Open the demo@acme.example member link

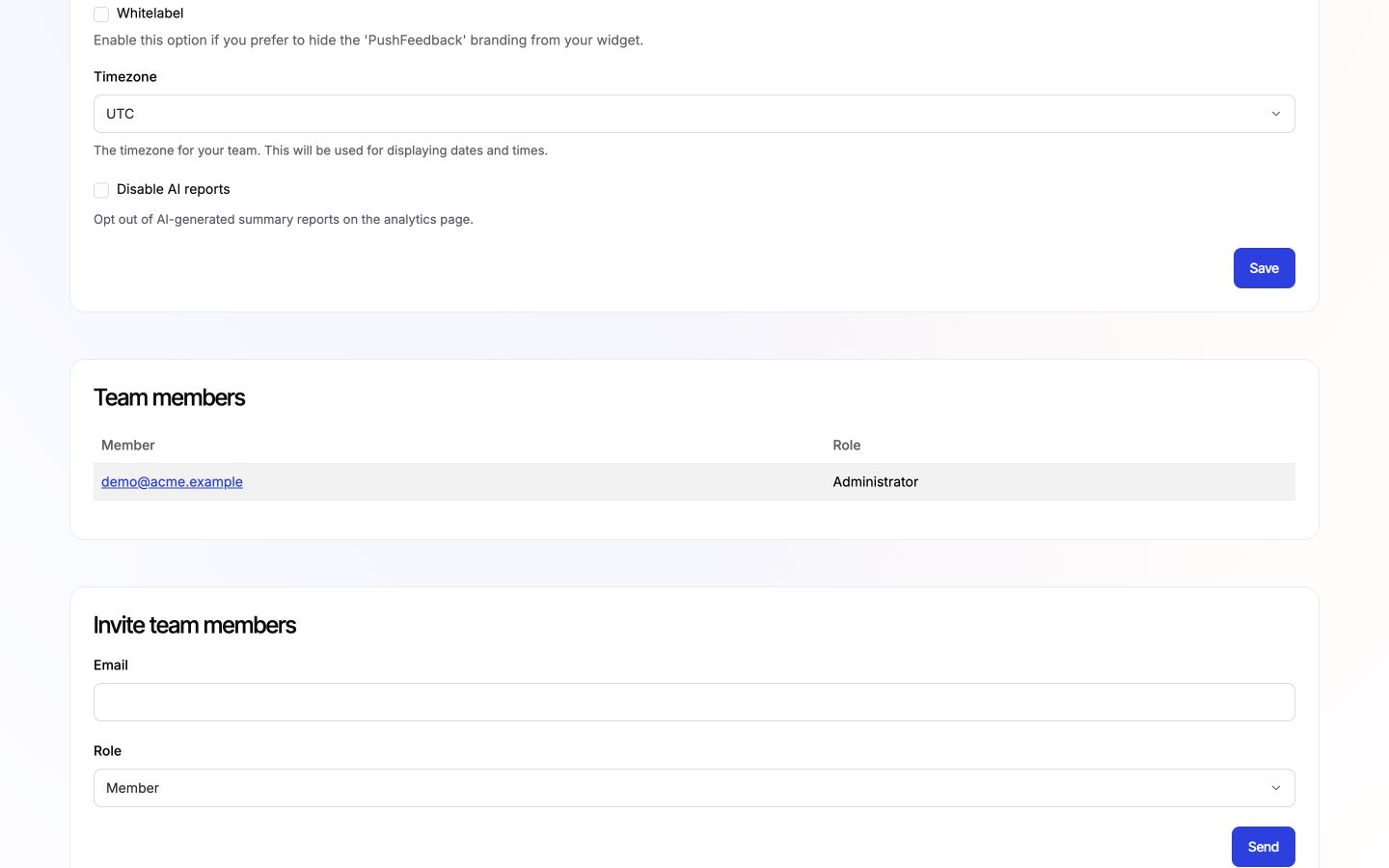pos(172,481)
